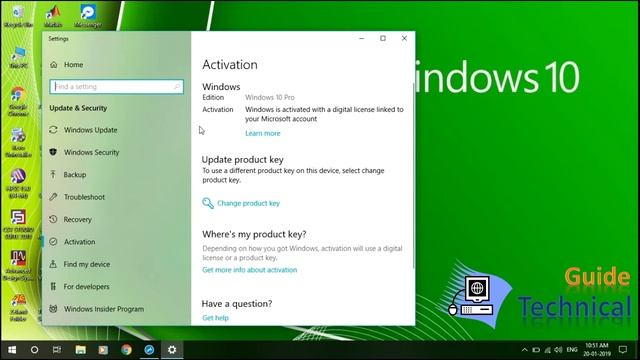This screenshot has height=360, width=640.
Task: Click the search magnifier in Find a setting
Action: pos(177,87)
